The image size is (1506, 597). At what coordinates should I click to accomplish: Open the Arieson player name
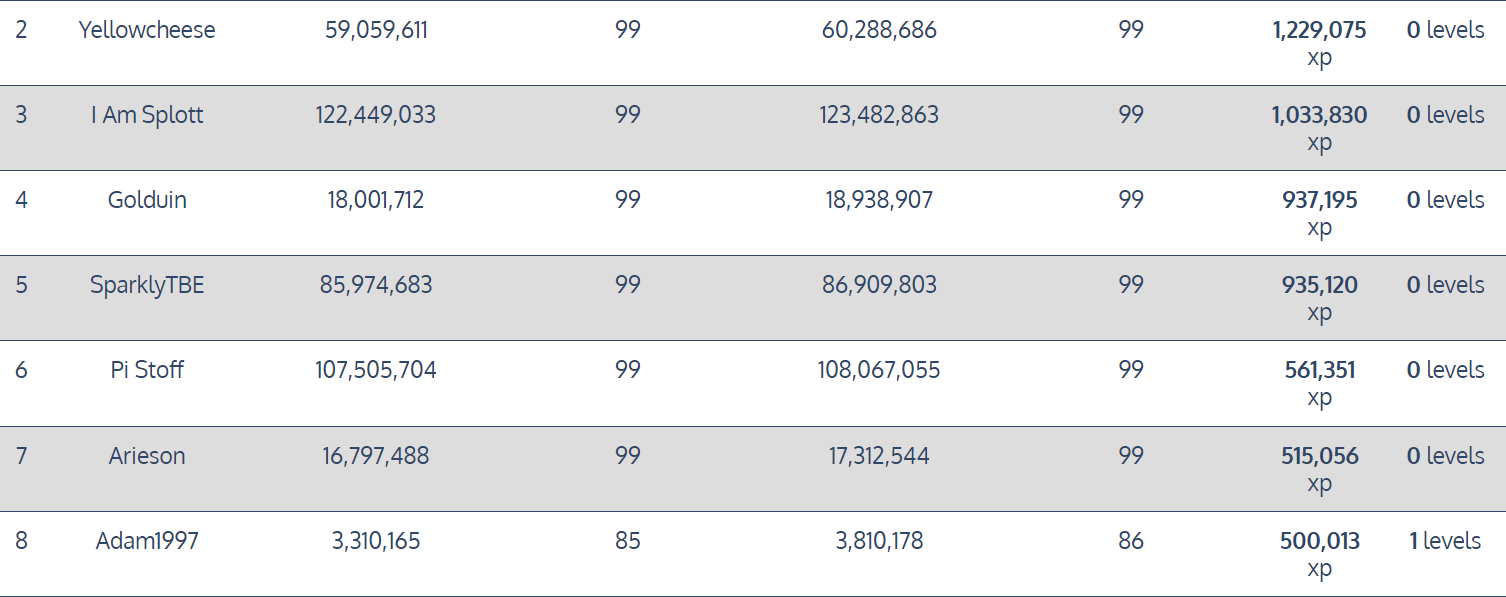[147, 456]
